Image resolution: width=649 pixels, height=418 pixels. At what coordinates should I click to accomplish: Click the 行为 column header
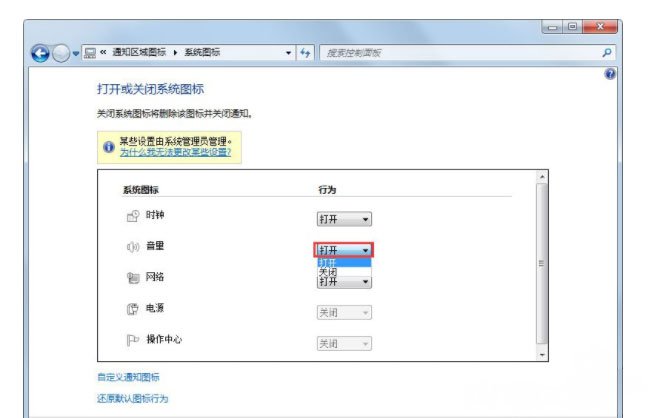(x=327, y=190)
